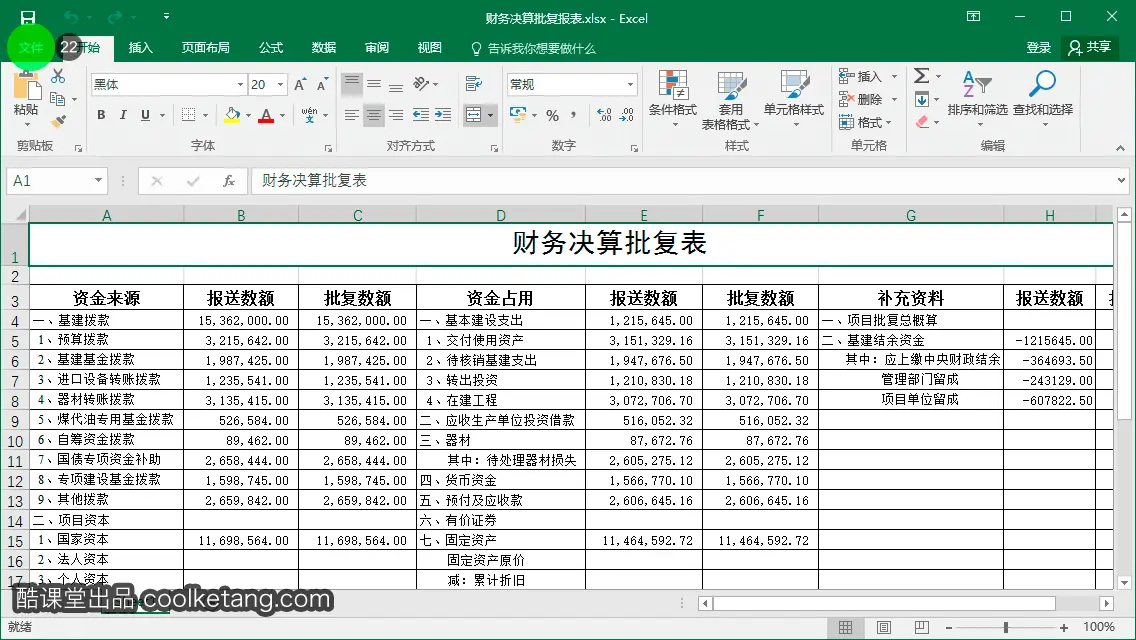
Task: Open 查找和选择 find and select
Action: (1043, 99)
